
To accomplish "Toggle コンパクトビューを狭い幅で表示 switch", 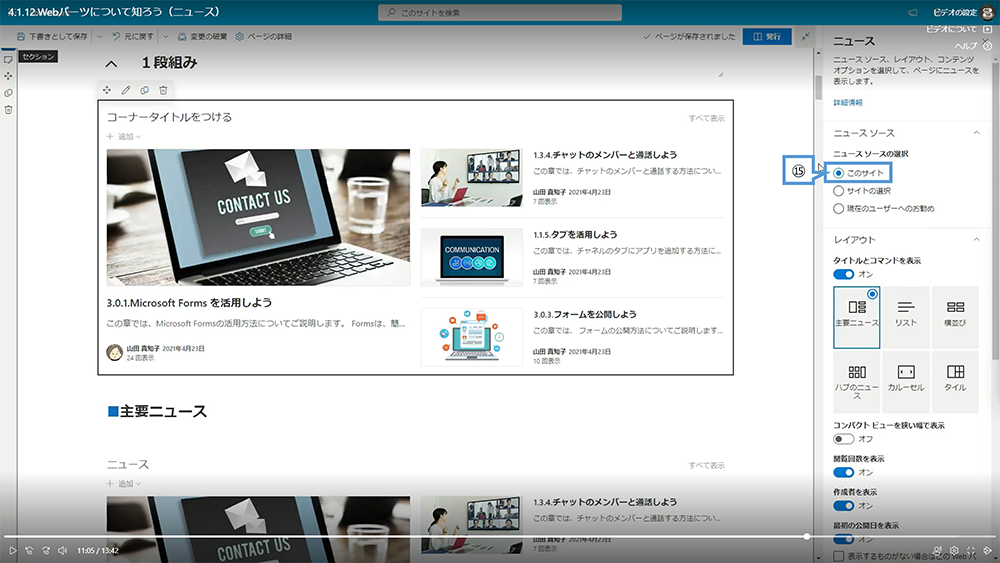I will coord(843,439).
